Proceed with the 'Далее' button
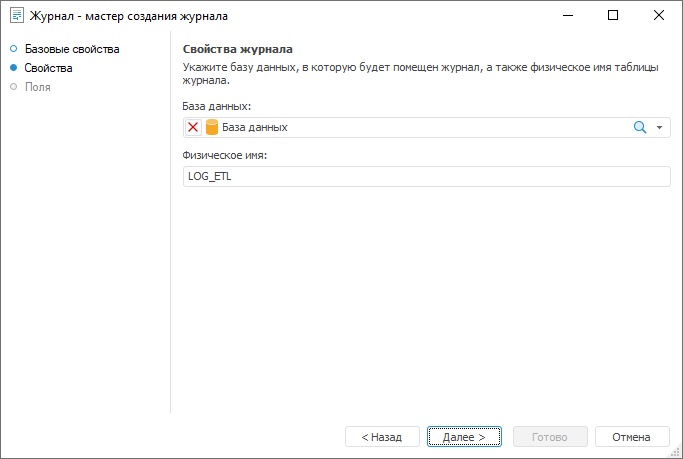The image size is (683, 459). pos(464,437)
